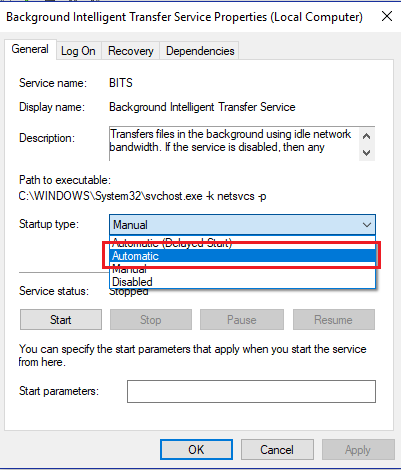
Task: Start the BITS service
Action: [61, 320]
